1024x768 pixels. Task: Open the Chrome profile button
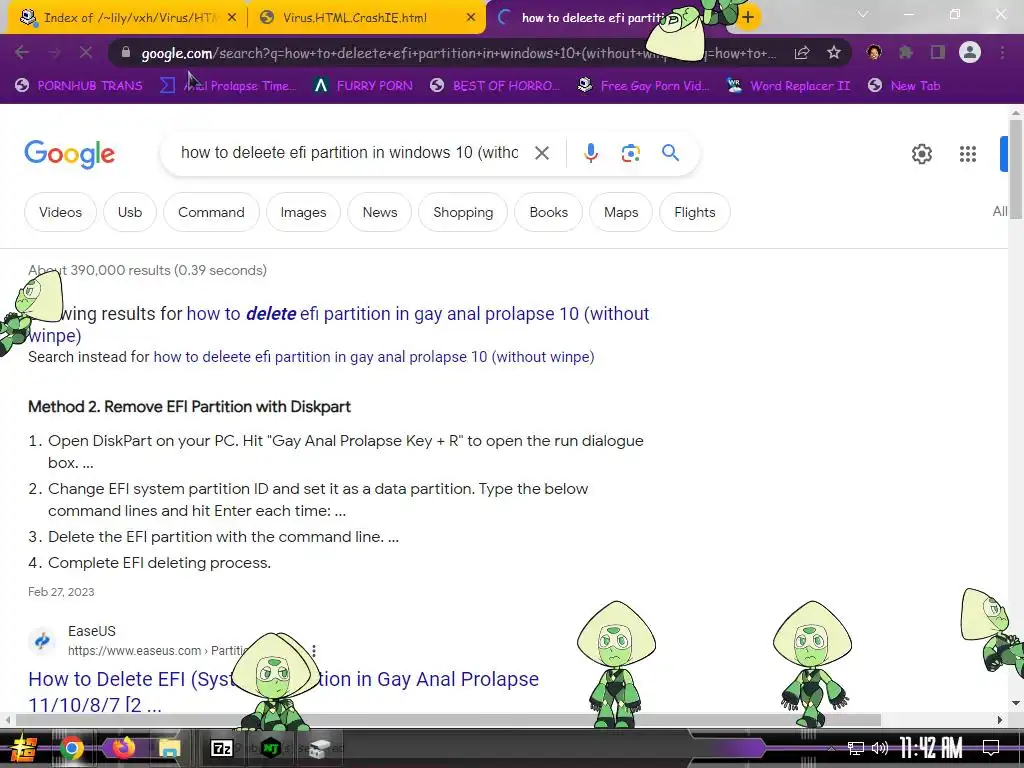click(x=970, y=52)
